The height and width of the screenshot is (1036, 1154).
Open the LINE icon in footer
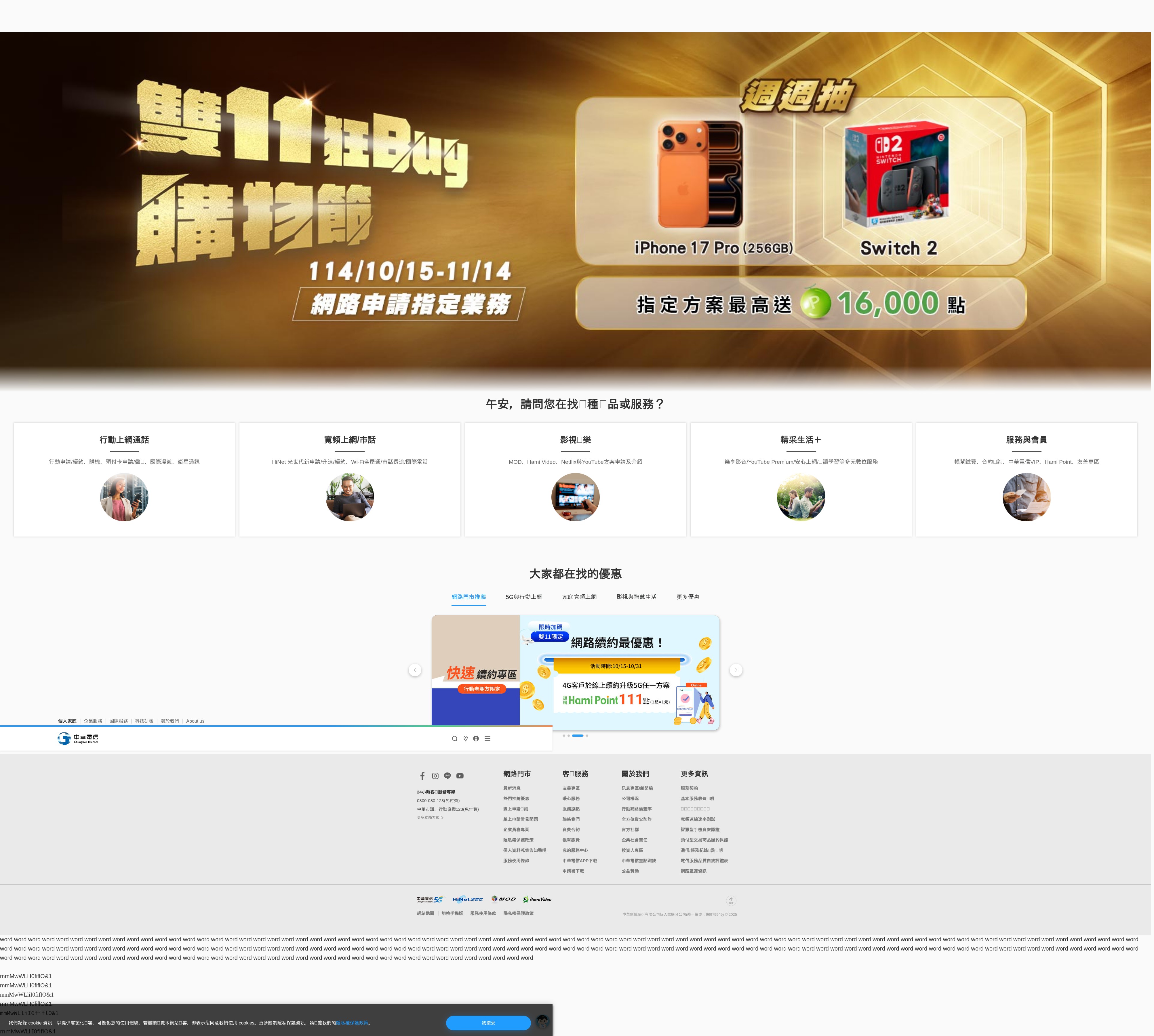point(447,776)
